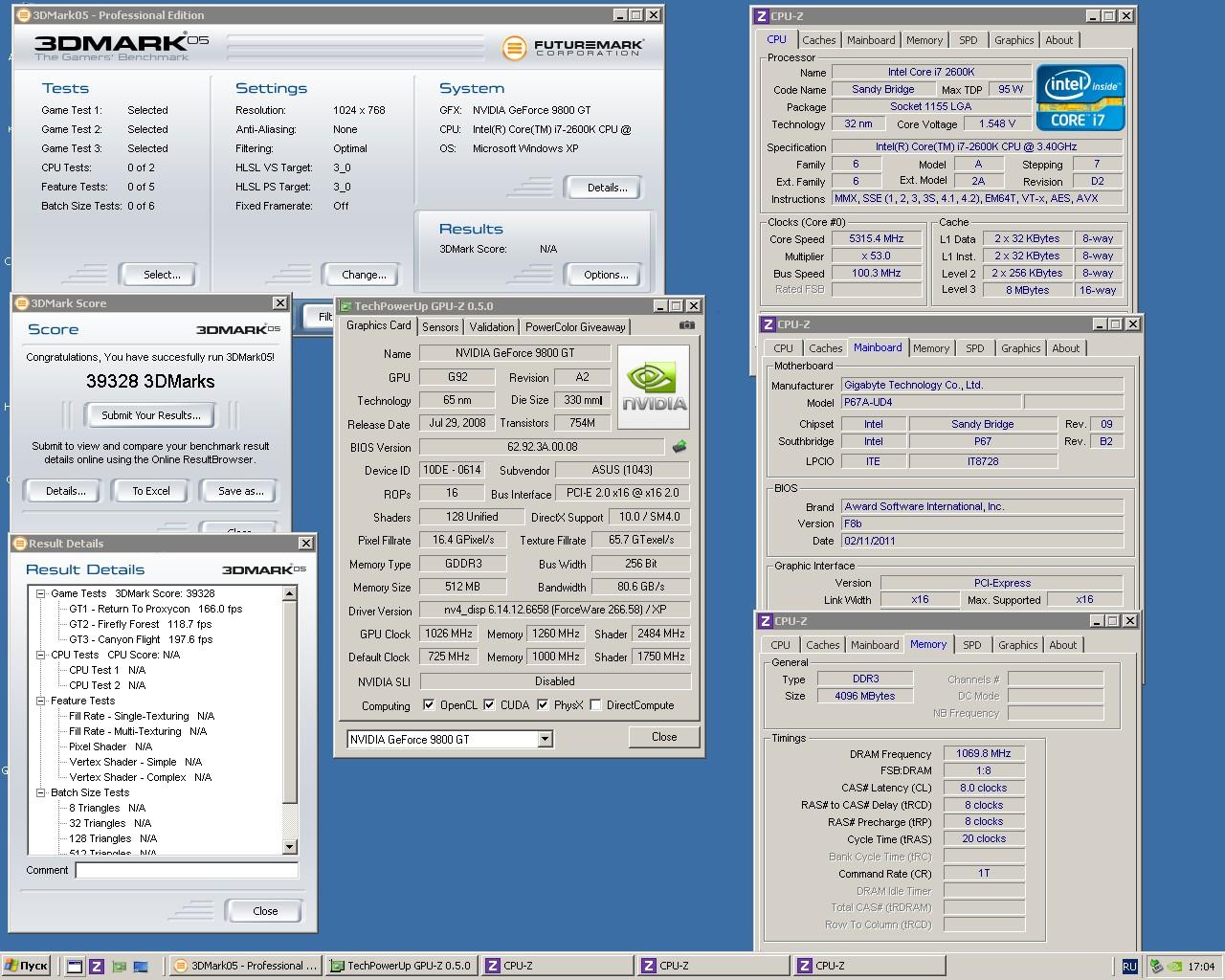Open the Start (Пуск) menu

27,966
